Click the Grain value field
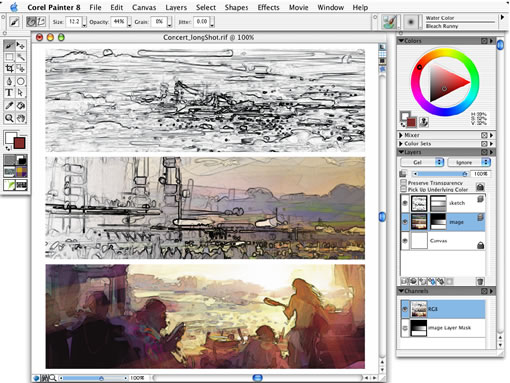The width and height of the screenshot is (510, 383). pos(159,22)
